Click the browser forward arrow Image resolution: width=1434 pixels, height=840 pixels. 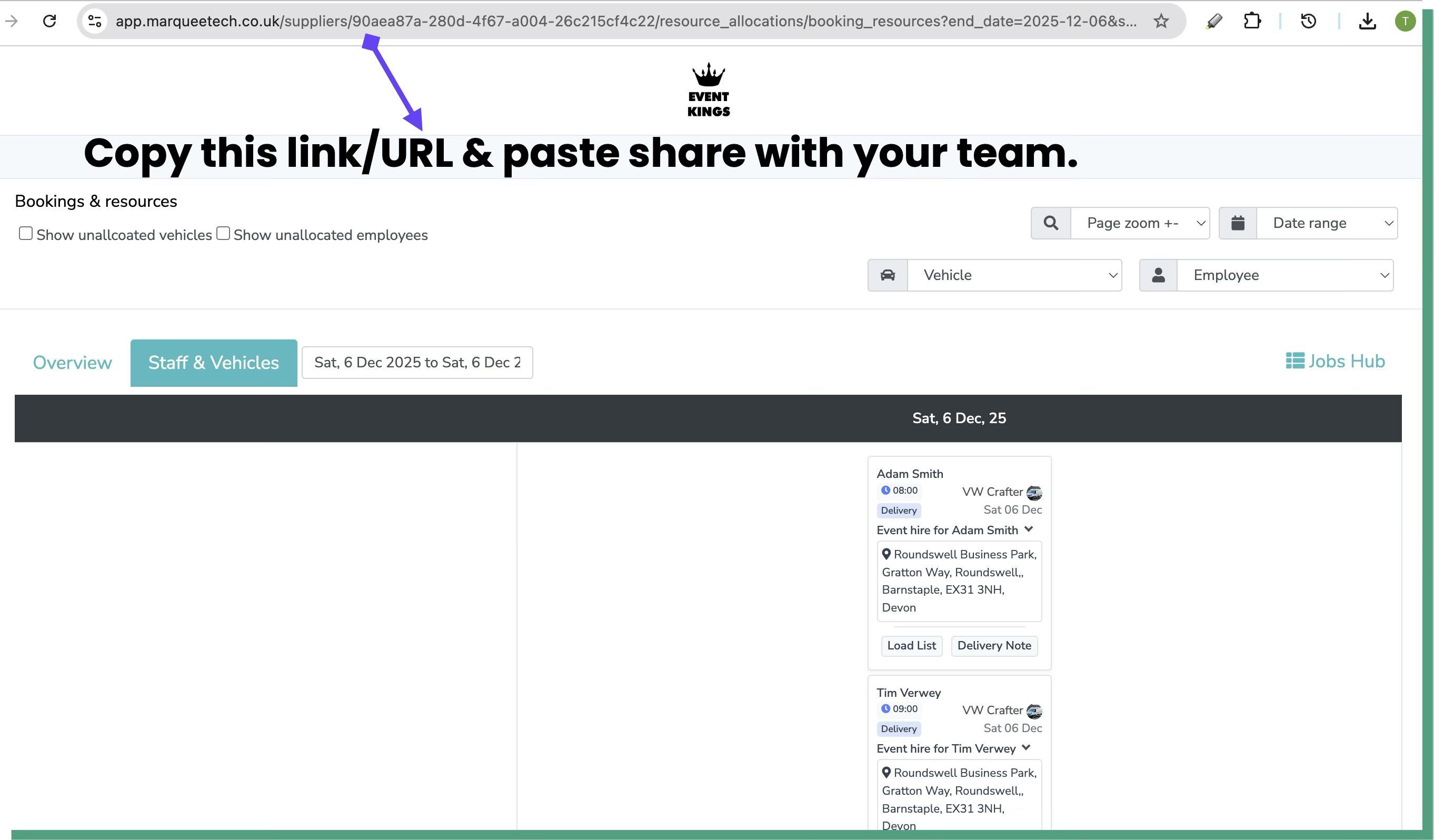tap(12, 21)
